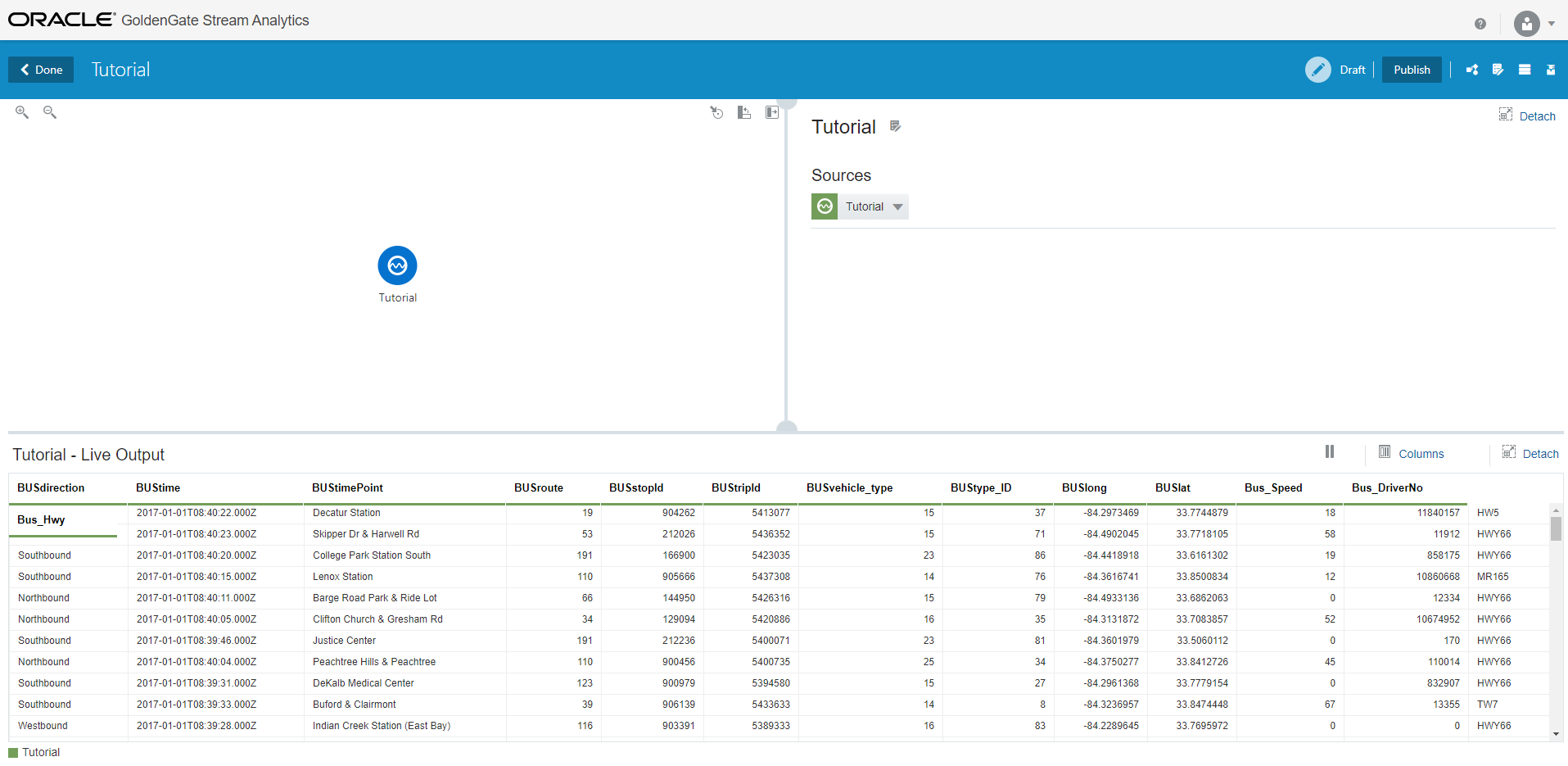
Task: Detach the Live Output table panel
Action: [1530, 453]
